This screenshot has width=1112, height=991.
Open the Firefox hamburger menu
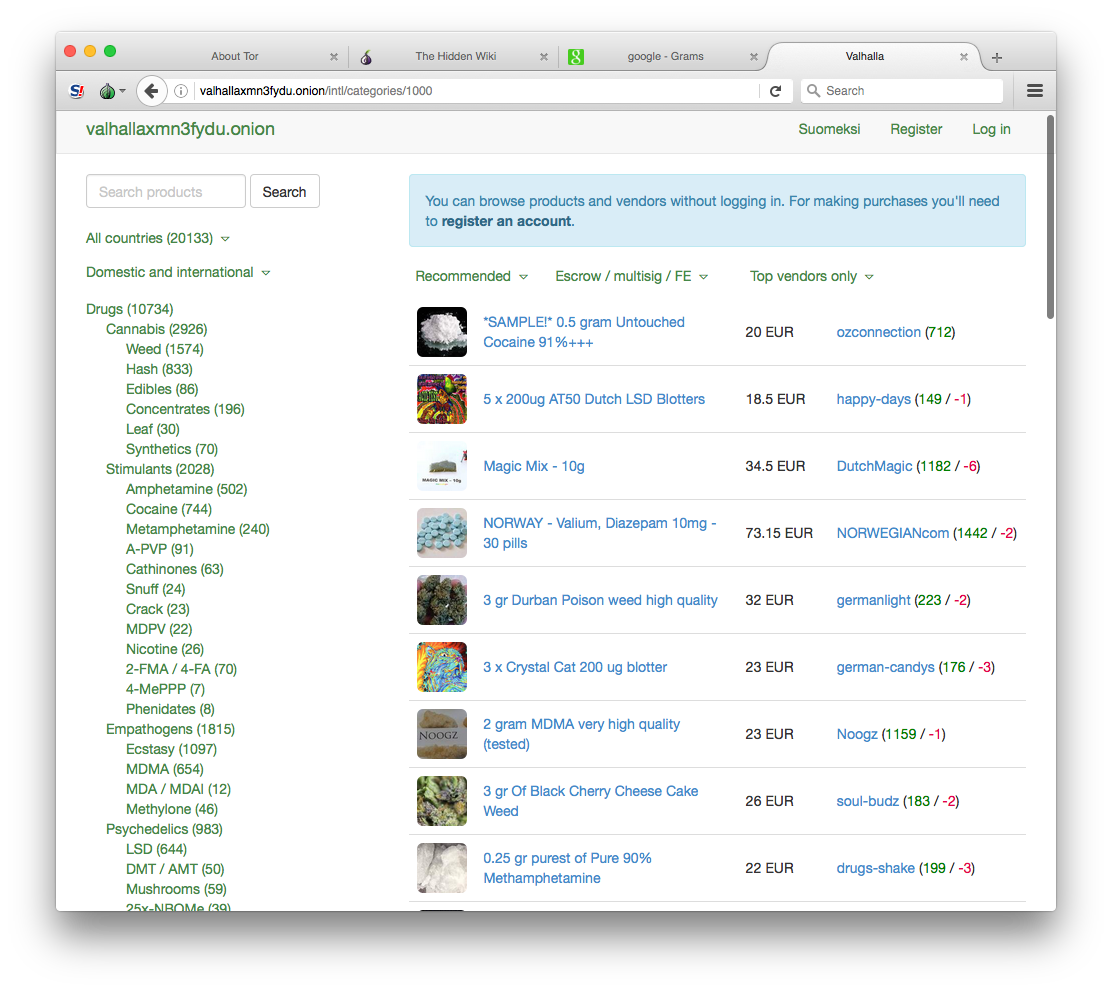1035,91
